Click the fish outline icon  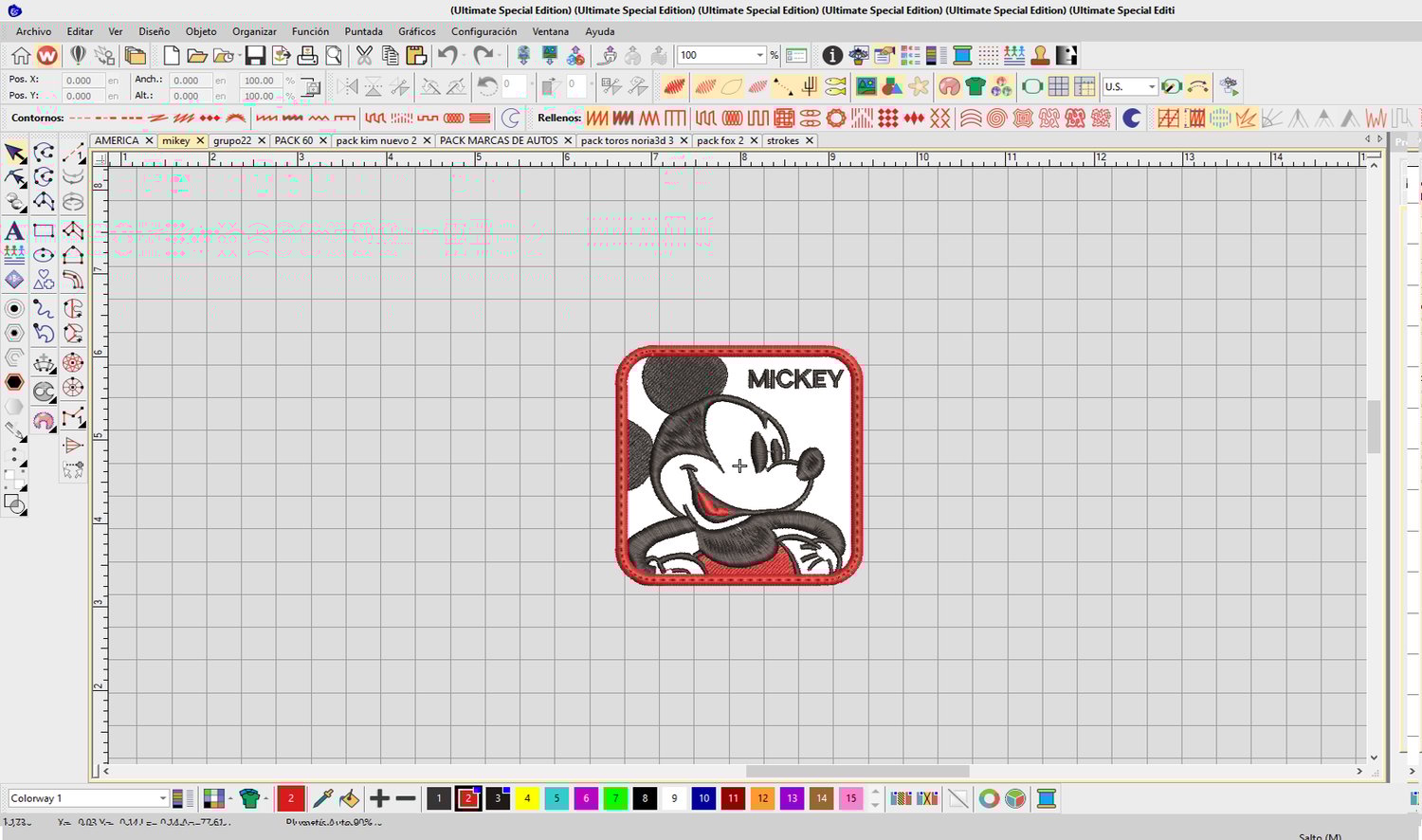pyautogui.click(x=835, y=86)
